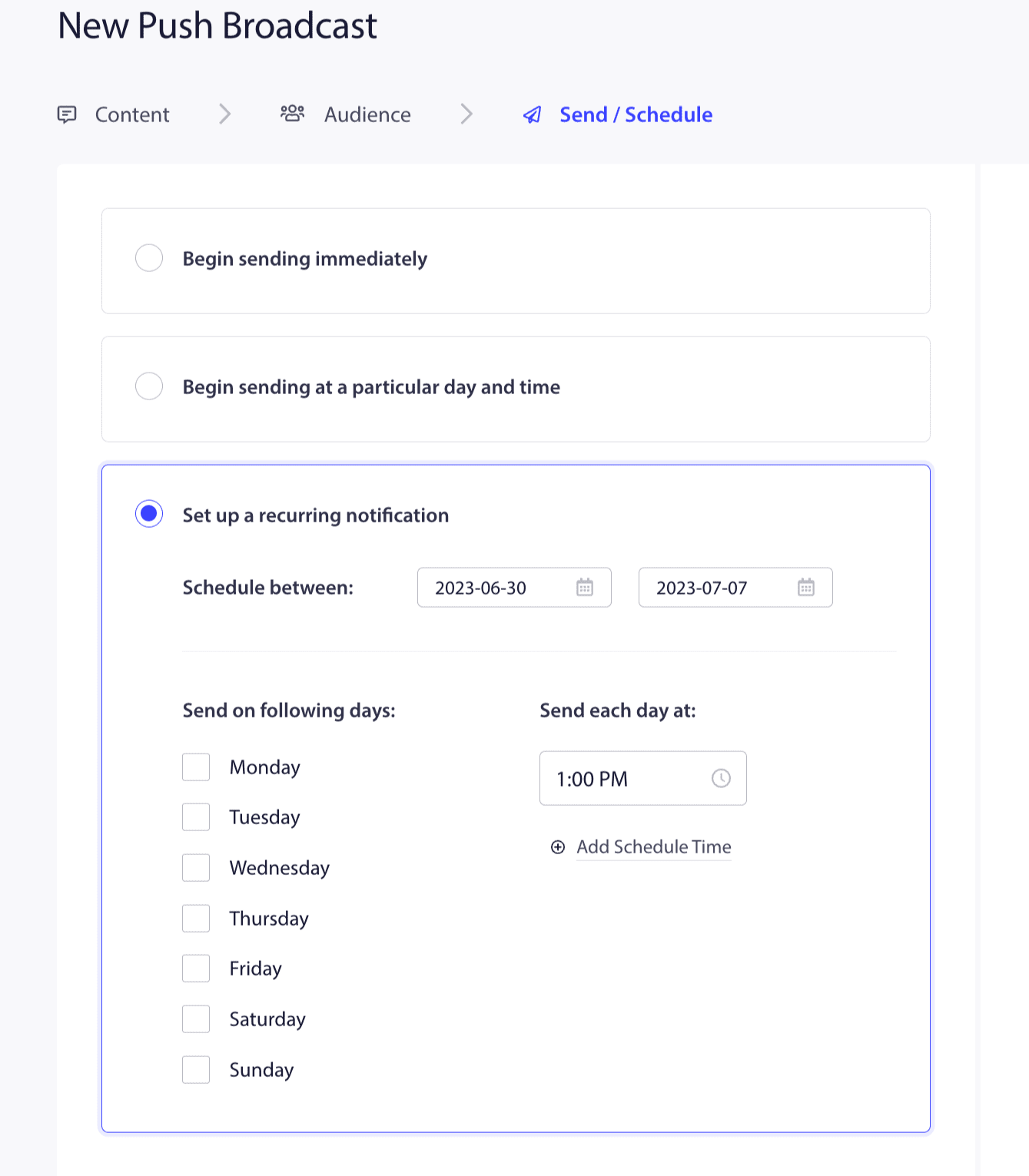Switch to the Audience step
Image resolution: width=1029 pixels, height=1176 pixels.
point(367,114)
